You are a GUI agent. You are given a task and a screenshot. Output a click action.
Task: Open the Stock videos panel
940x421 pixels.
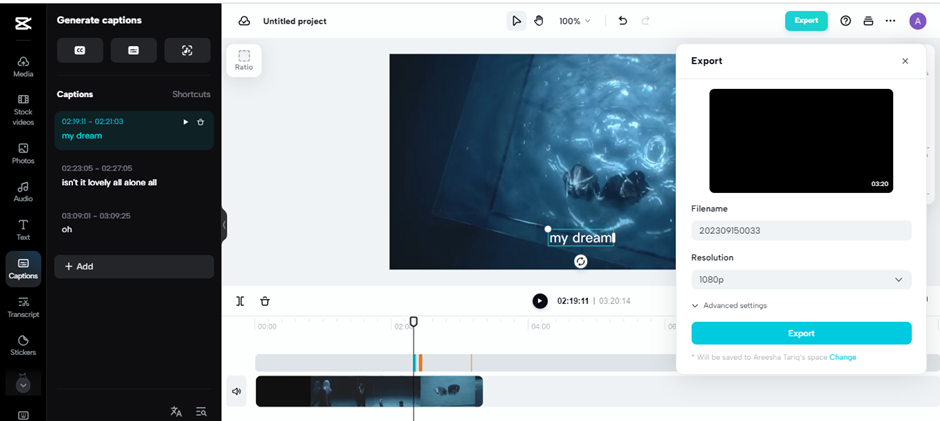[23, 110]
